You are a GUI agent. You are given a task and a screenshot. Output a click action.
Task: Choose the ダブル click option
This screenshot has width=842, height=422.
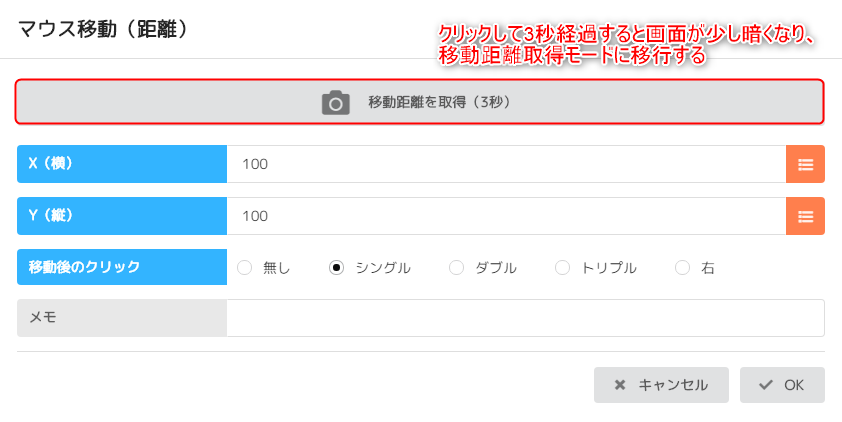[x=457, y=267]
